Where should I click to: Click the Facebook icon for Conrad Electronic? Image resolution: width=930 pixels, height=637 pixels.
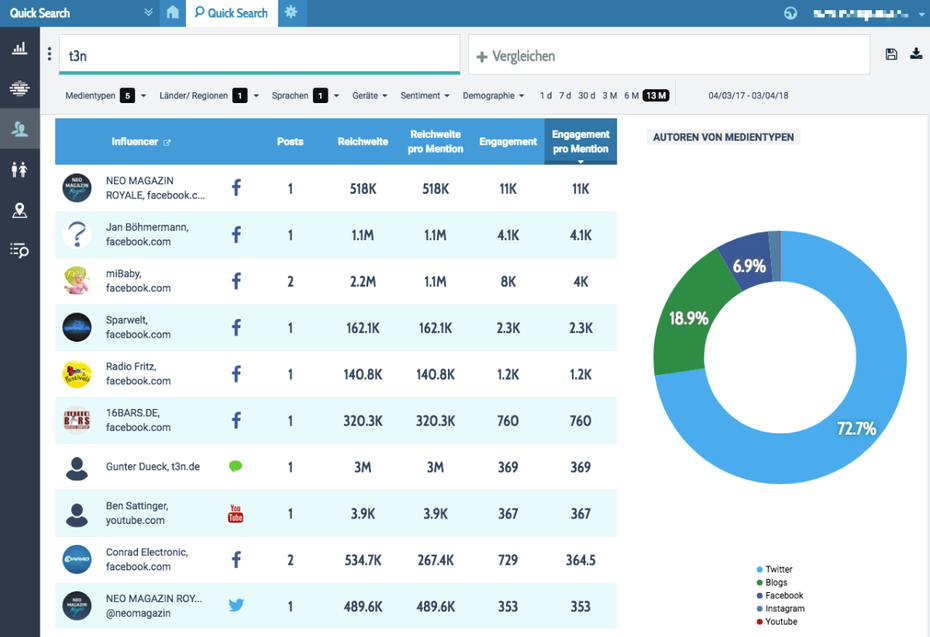tap(236, 560)
